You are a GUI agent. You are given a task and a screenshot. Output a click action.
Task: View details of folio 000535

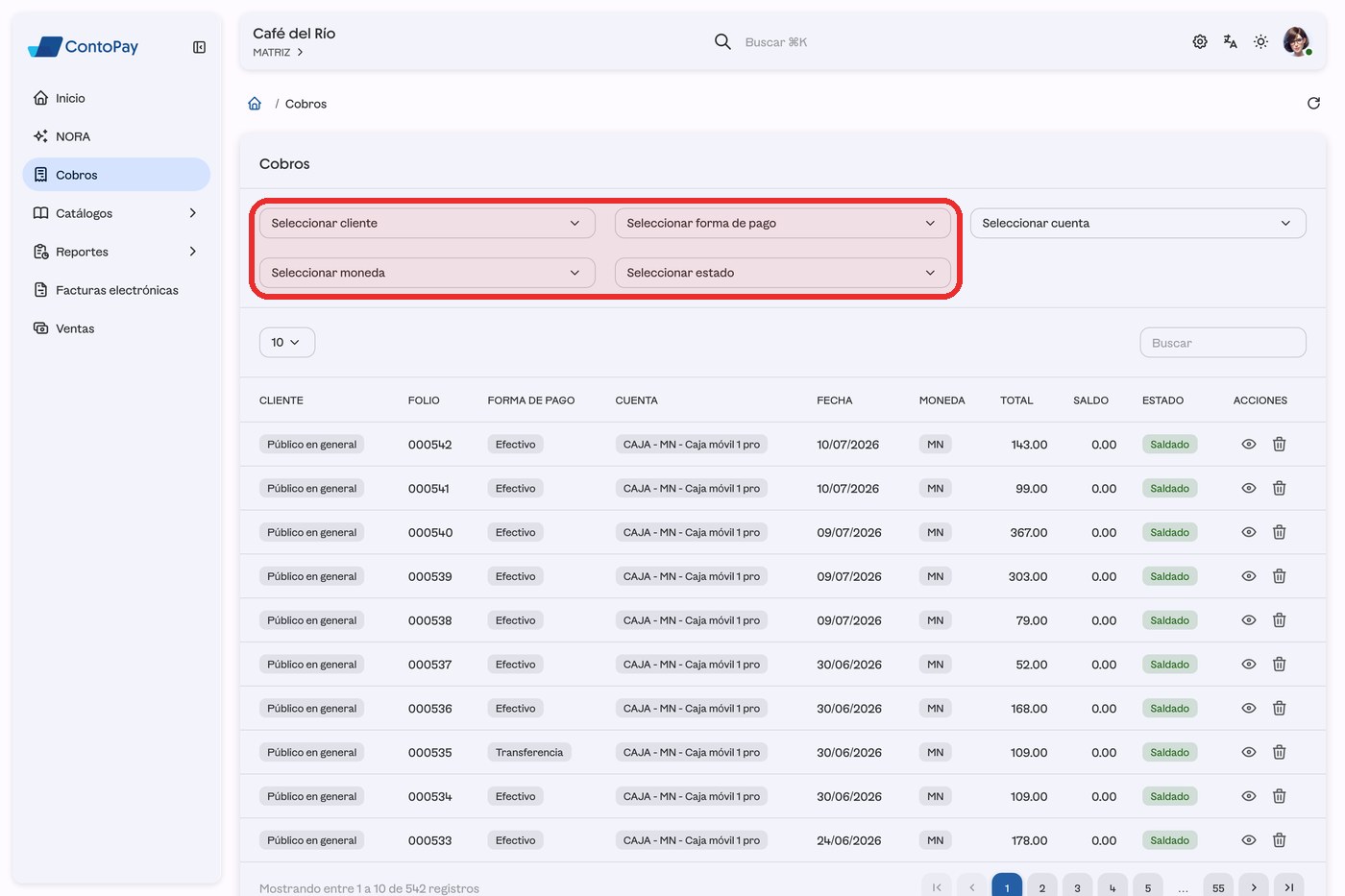1249,753
